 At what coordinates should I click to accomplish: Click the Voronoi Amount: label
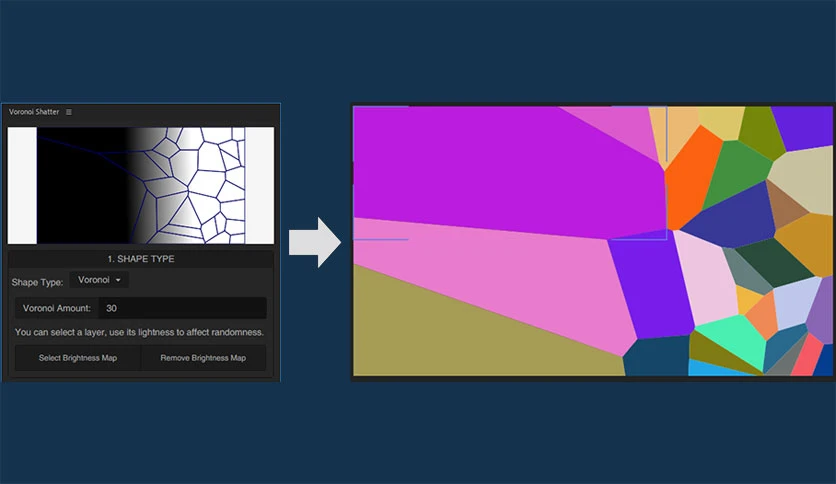pos(57,308)
